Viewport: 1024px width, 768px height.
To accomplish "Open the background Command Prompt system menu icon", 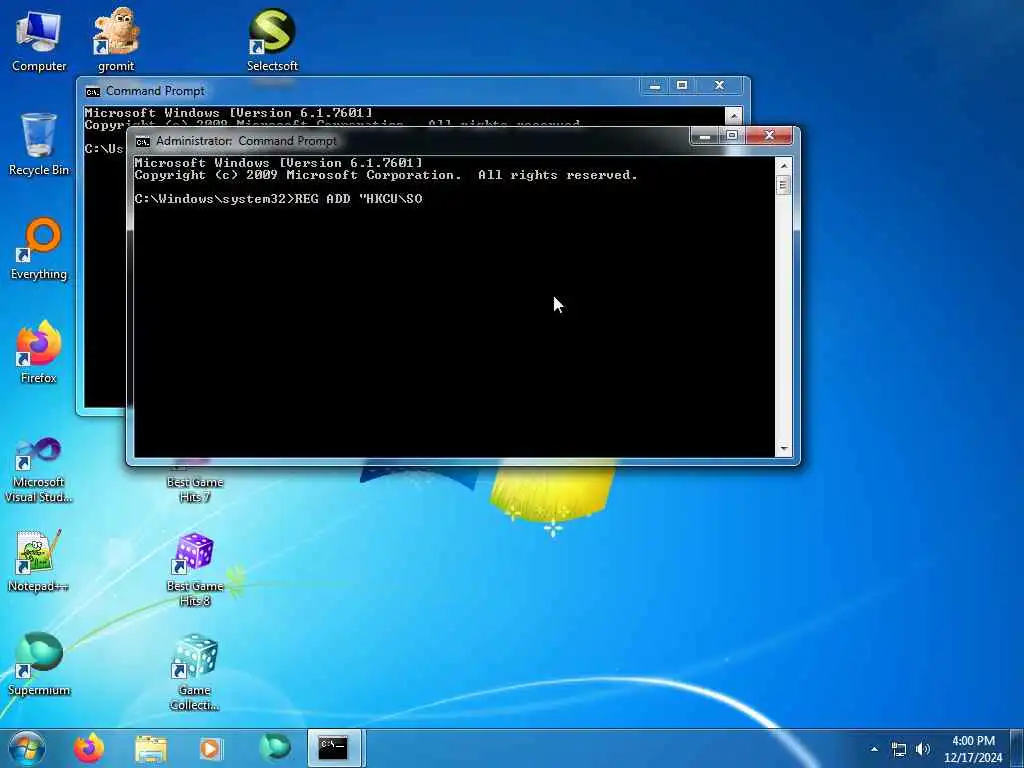I will (92, 91).
